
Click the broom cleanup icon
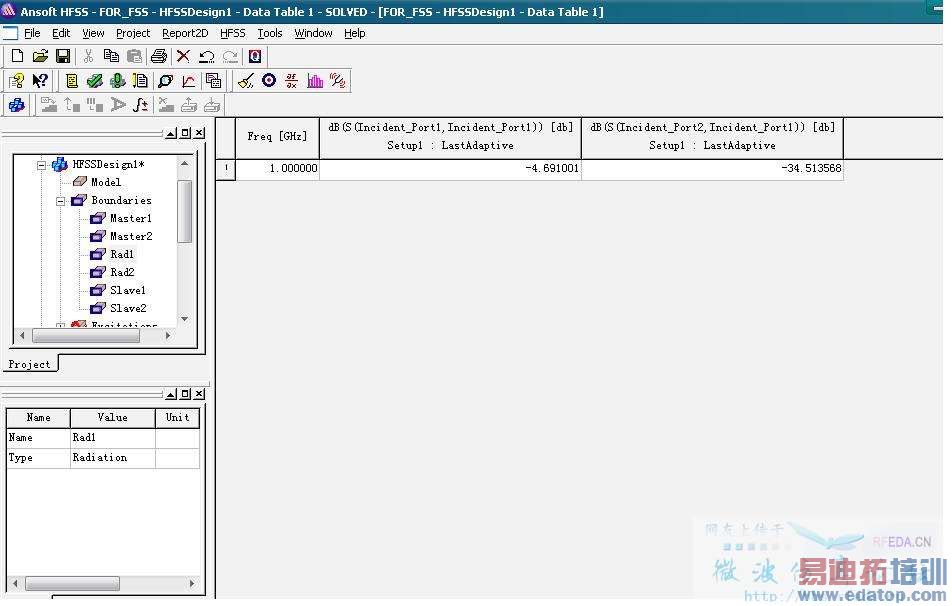[246, 81]
